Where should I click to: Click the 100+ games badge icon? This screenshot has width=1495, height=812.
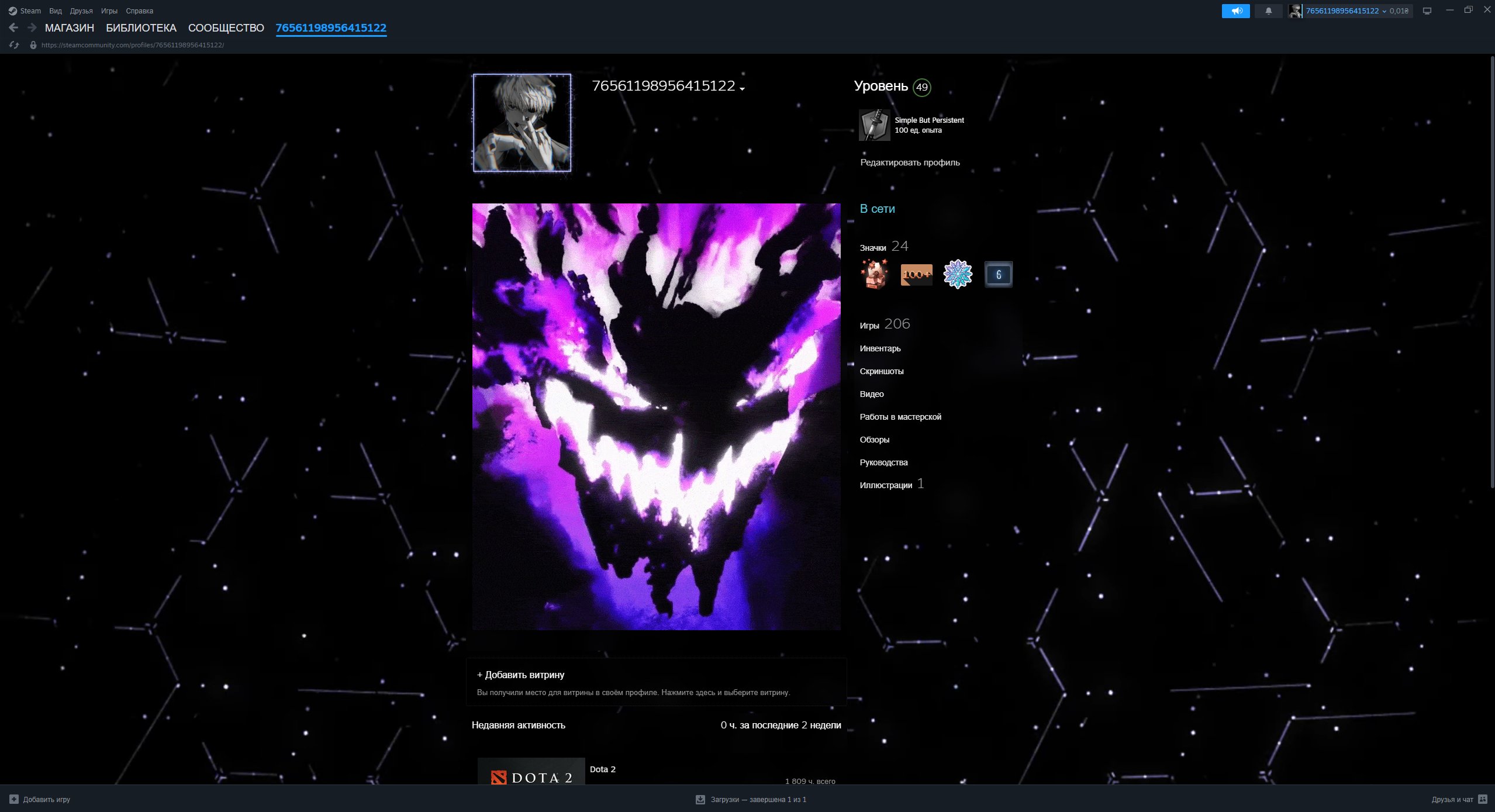pos(916,274)
